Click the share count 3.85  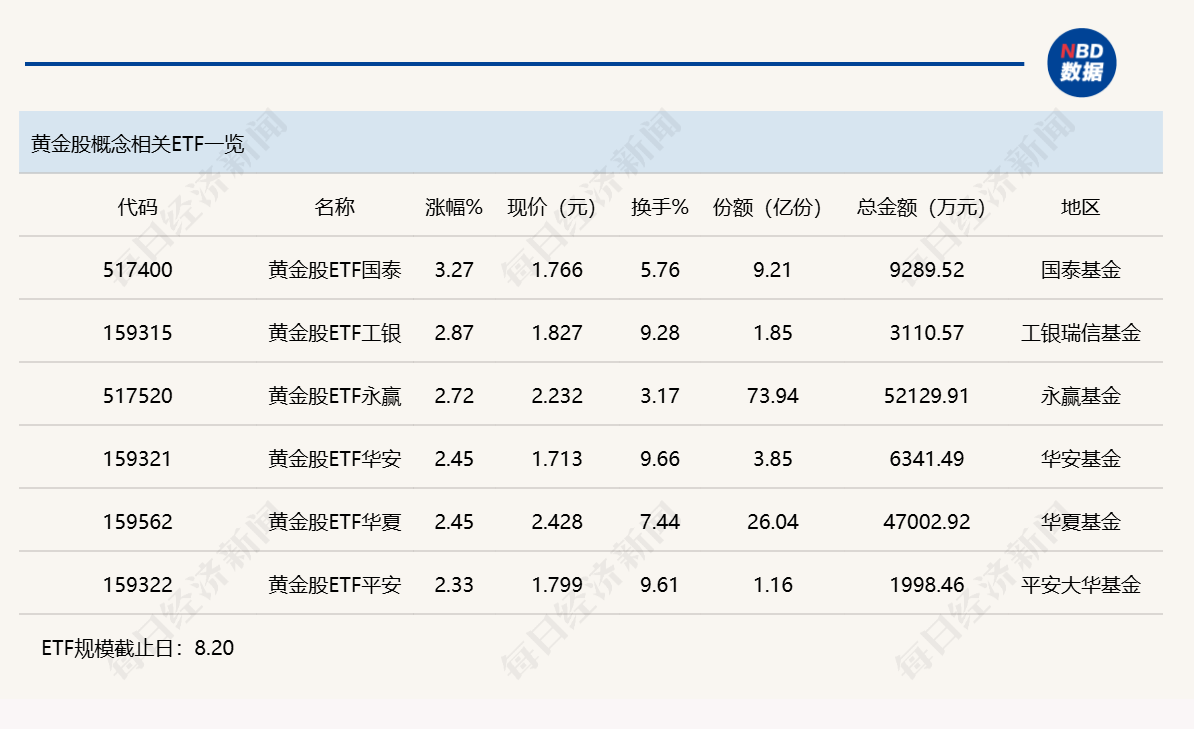pyautogui.click(x=772, y=459)
